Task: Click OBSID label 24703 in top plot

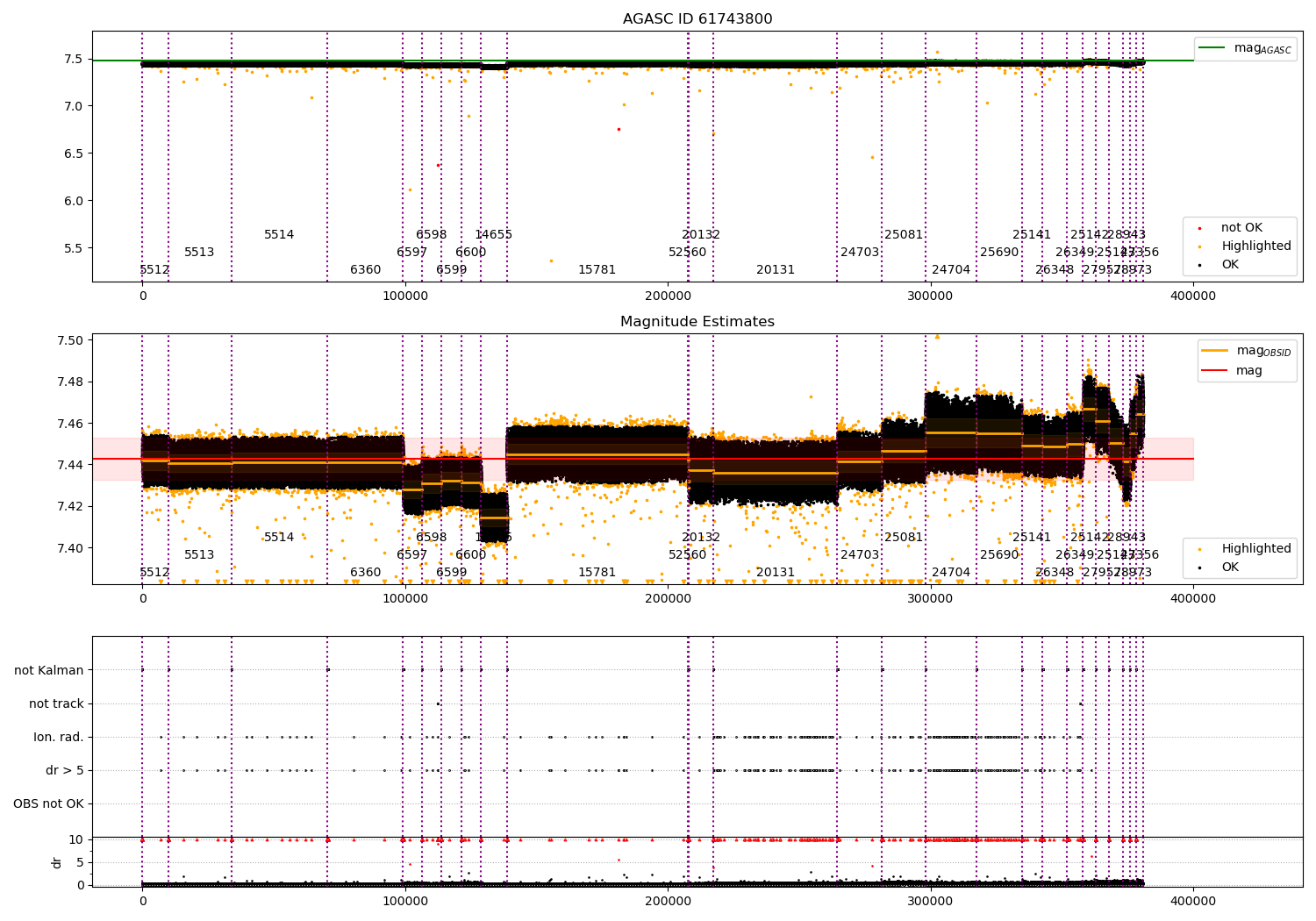Action: point(860,252)
